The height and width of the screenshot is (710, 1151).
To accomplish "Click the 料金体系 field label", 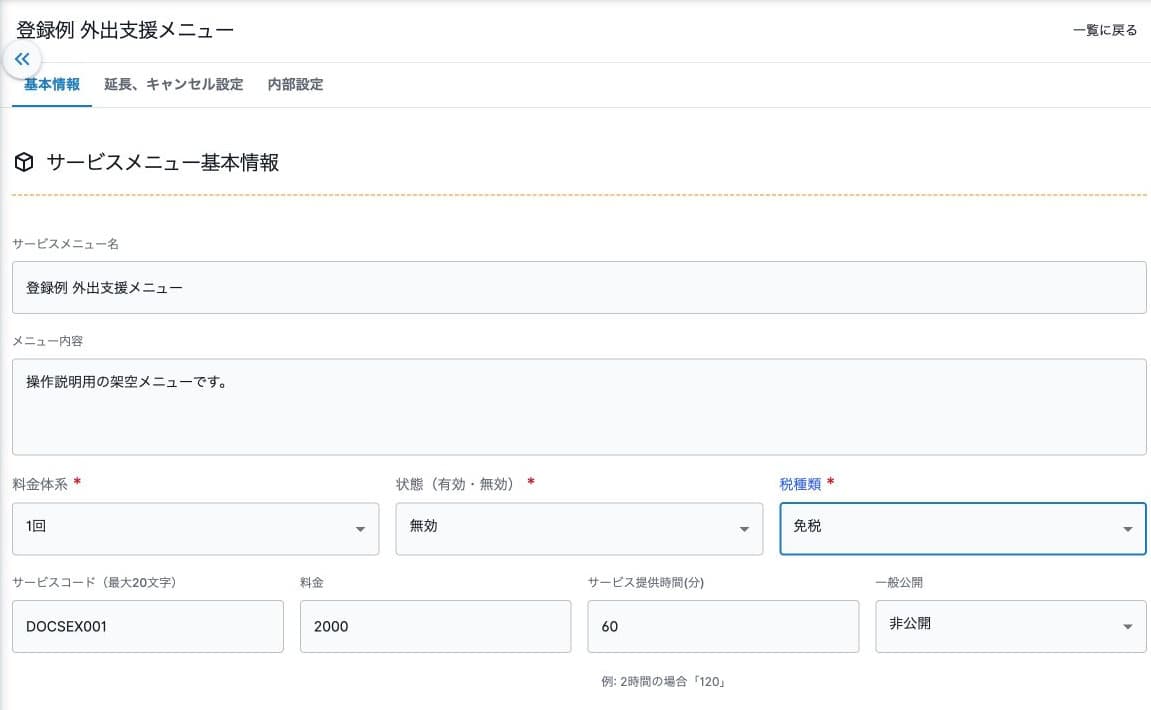I will coord(40,484).
